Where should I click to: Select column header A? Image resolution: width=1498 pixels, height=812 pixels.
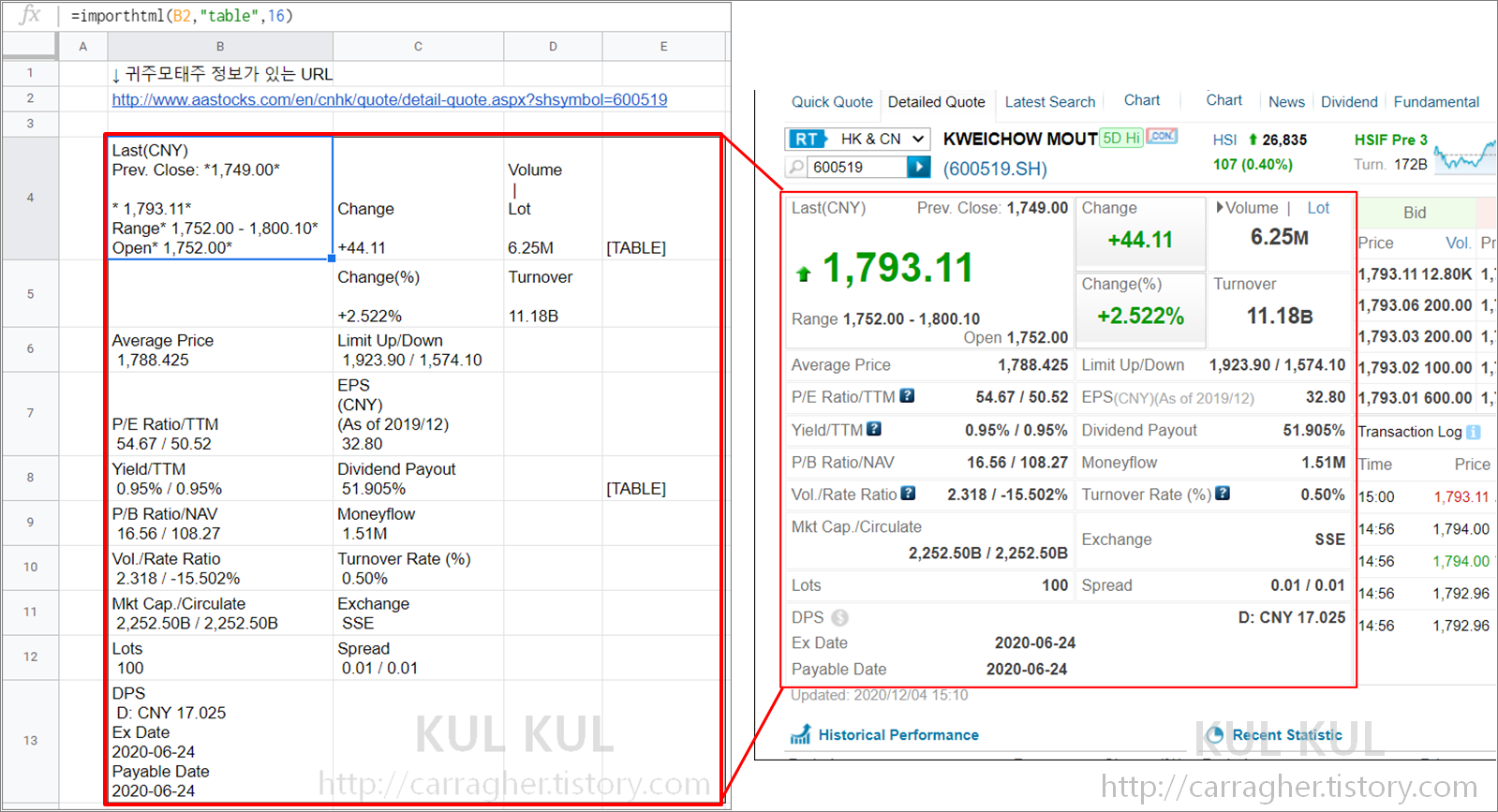[x=83, y=46]
